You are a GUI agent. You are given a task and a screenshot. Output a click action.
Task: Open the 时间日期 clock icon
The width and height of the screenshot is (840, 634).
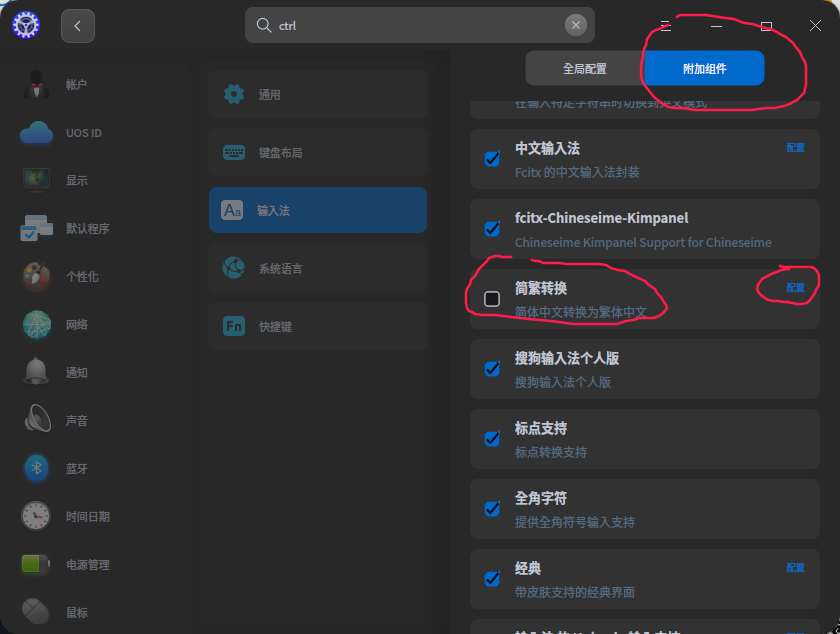click(36, 516)
